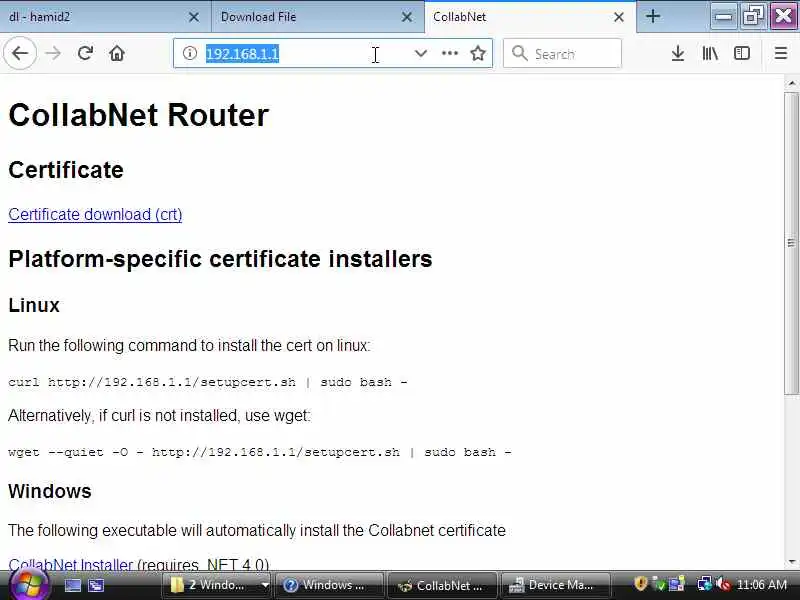Show site information for 192.168.1.1
The width and height of the screenshot is (800, 600).
pyautogui.click(x=190, y=53)
